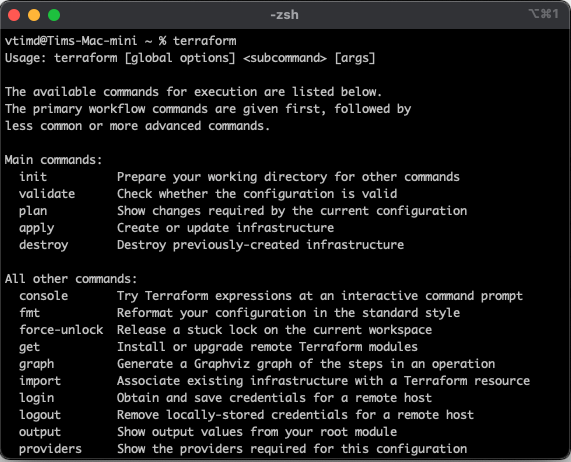Click the 'All other commands:' heading
Image resolution: width=571 pixels, height=462 pixels.
[71, 279]
